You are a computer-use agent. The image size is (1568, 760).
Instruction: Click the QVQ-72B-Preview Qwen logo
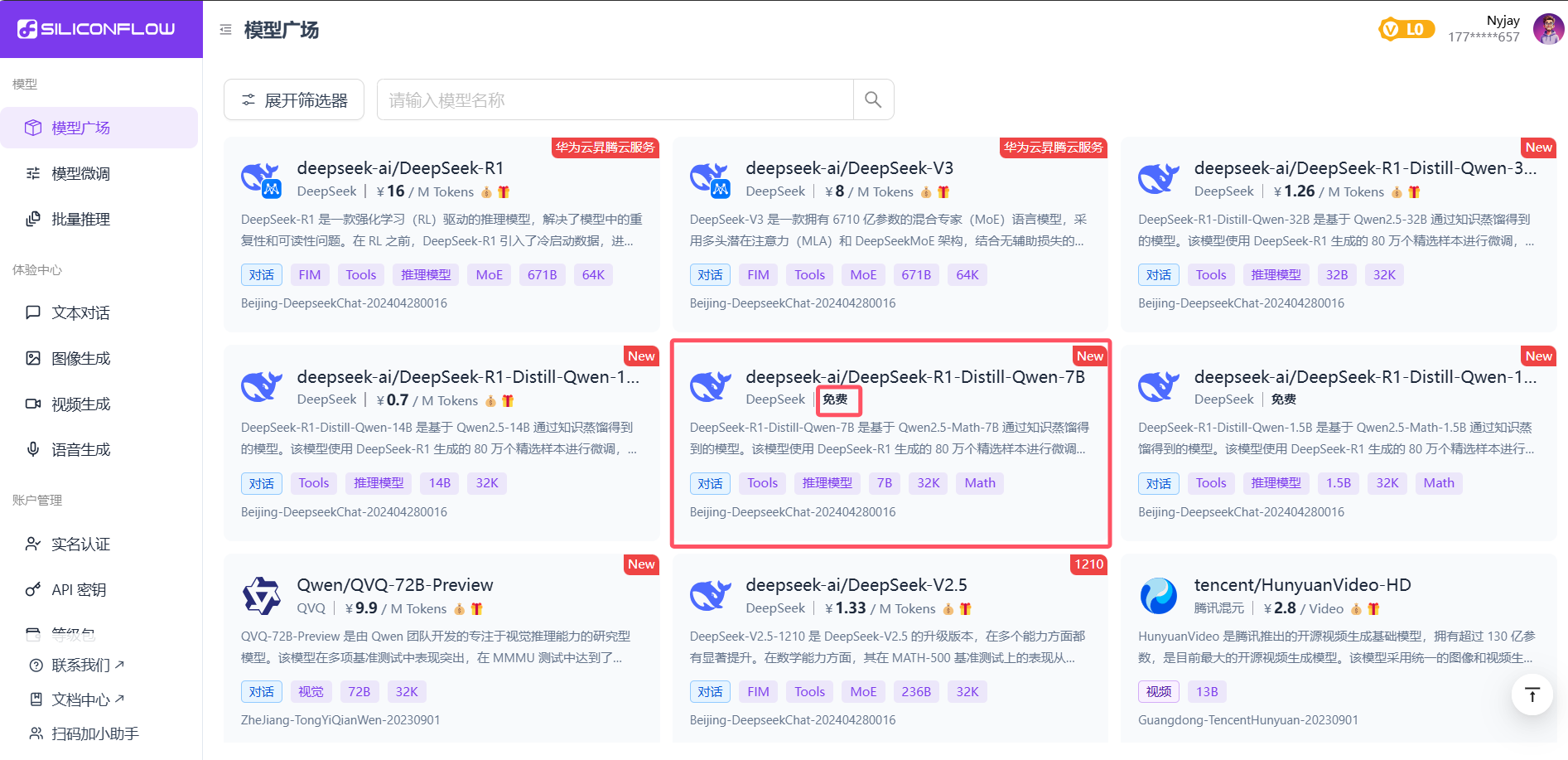click(262, 596)
